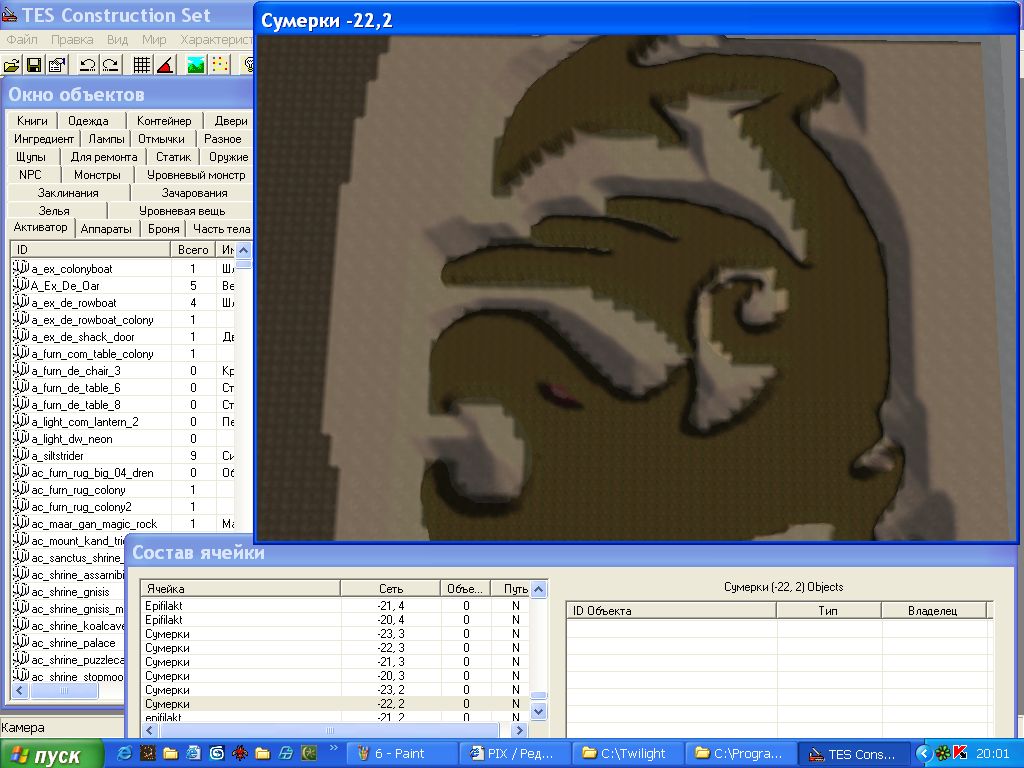Open Kaspersky tray icon
1024x768 pixels.
point(960,754)
